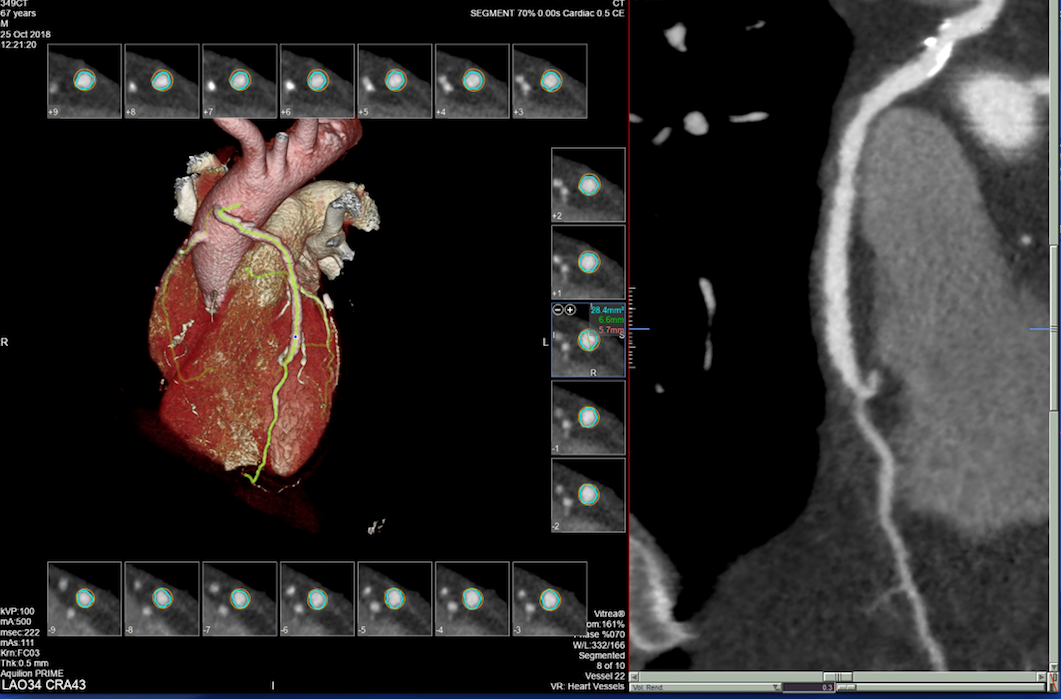The image size is (1061, 699).
Task: Select the +6 cross-section thumbnail
Action: (317, 81)
